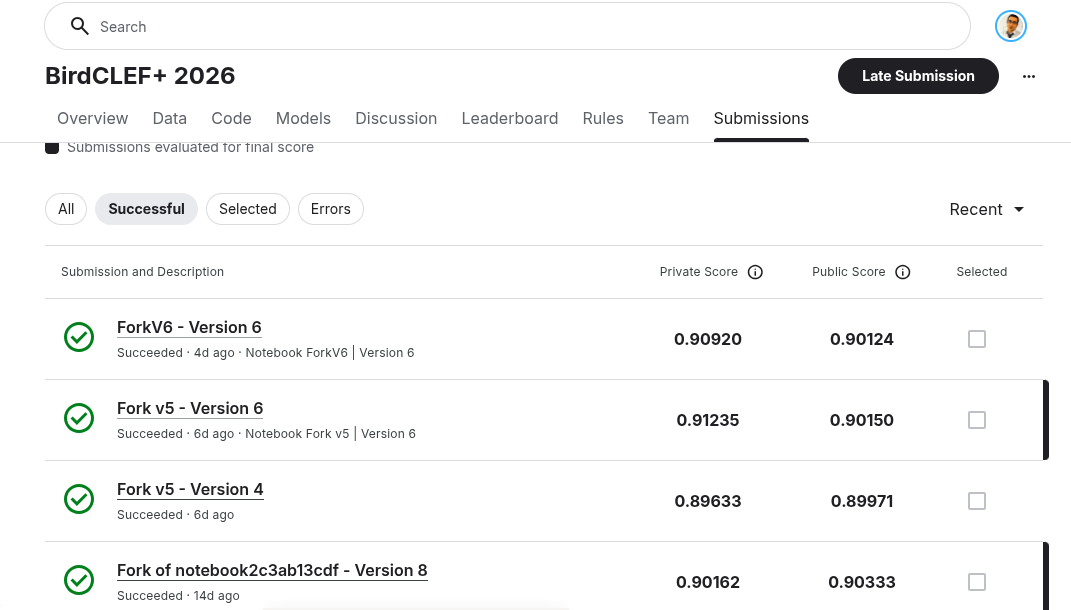Click the success check for Fork v5 Version 6
This screenshot has height=610, width=1071.
point(79,418)
